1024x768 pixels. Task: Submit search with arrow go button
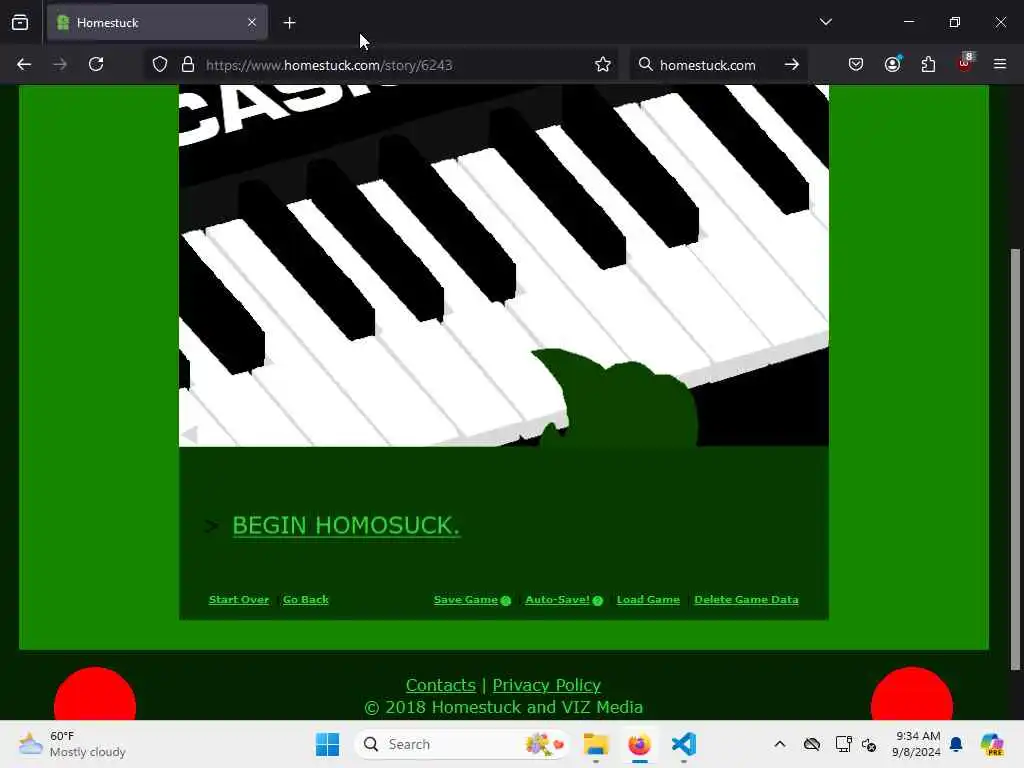point(792,65)
